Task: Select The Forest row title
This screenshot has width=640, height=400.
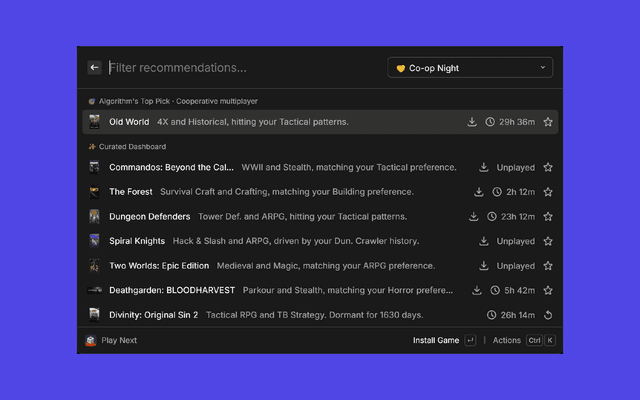Action: coord(131,192)
